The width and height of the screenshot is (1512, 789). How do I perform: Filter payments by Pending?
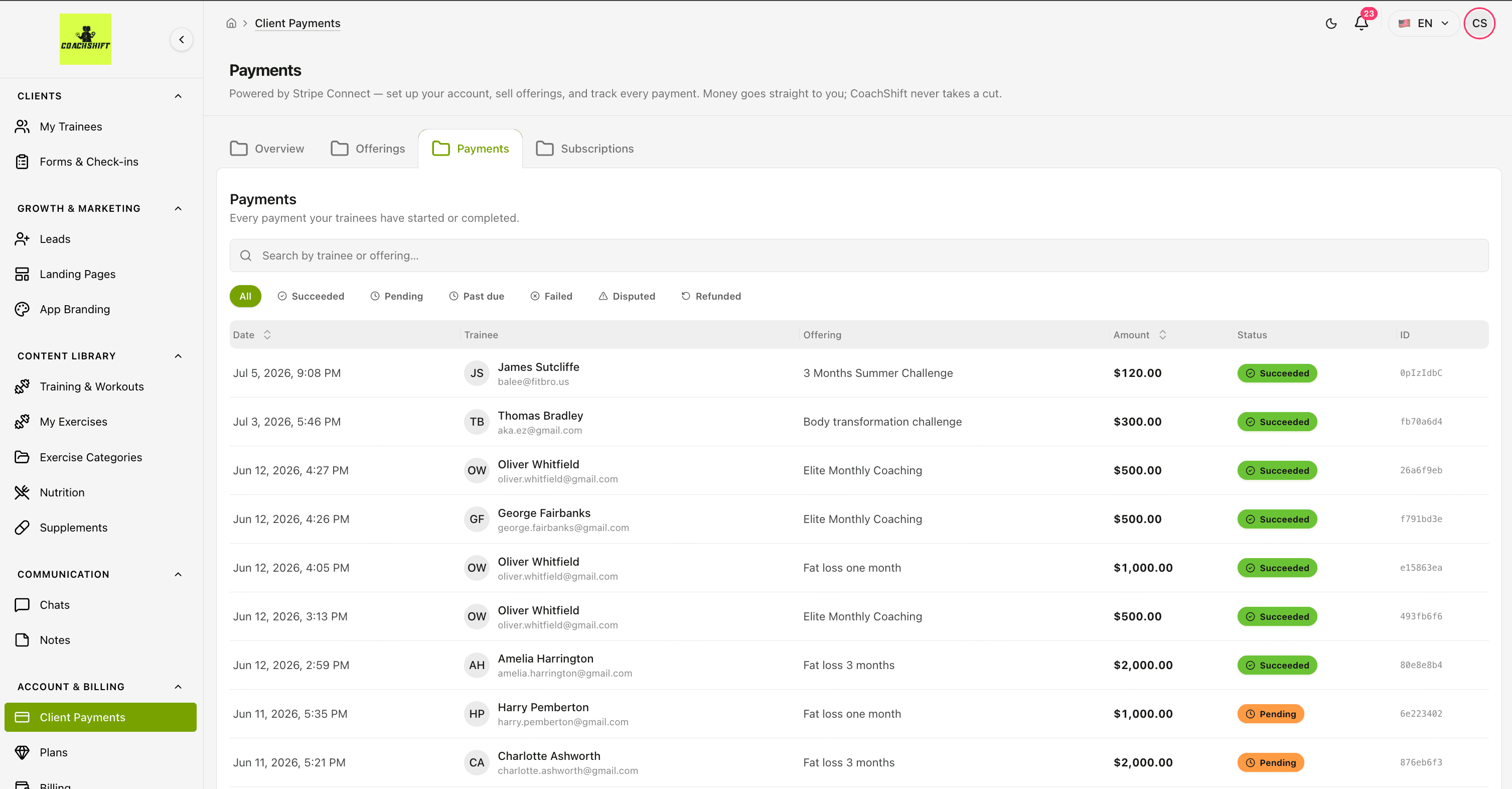pyautogui.click(x=396, y=297)
